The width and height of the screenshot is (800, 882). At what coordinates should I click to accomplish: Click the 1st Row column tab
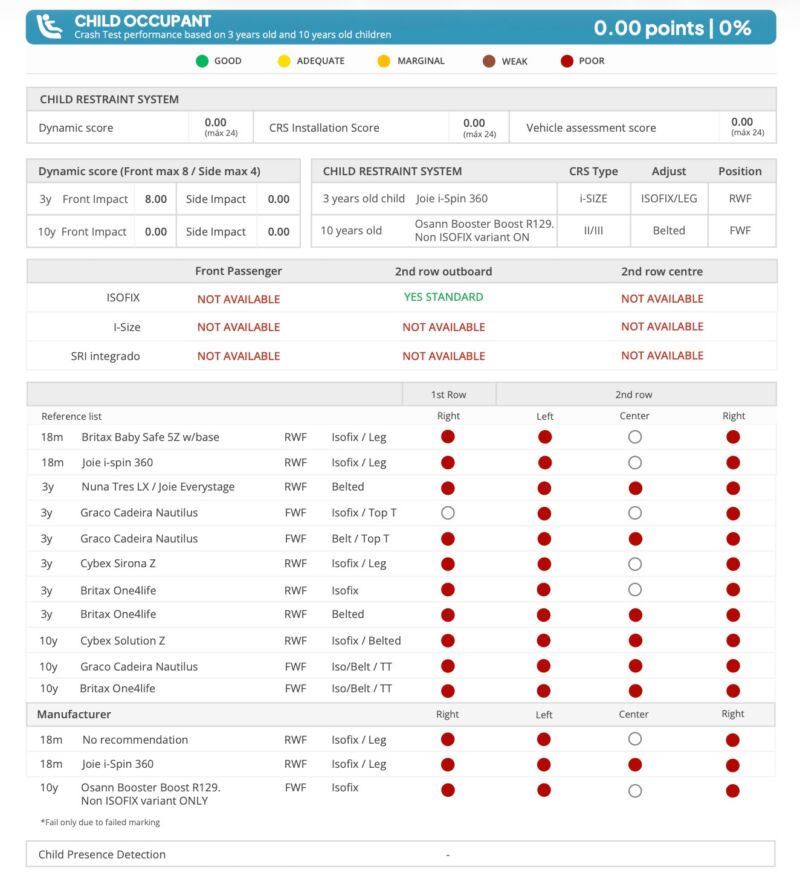(x=449, y=394)
